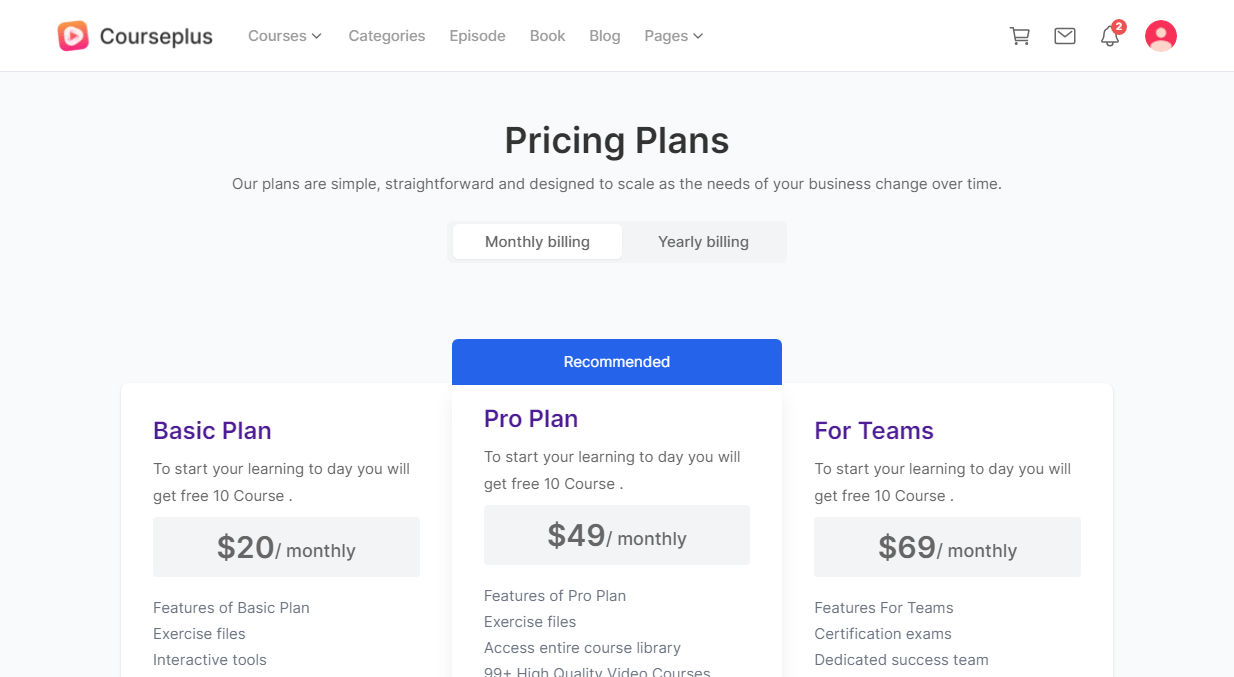Expand the Courses dropdown menu
Screen dimensions: 1234x677
pos(285,36)
